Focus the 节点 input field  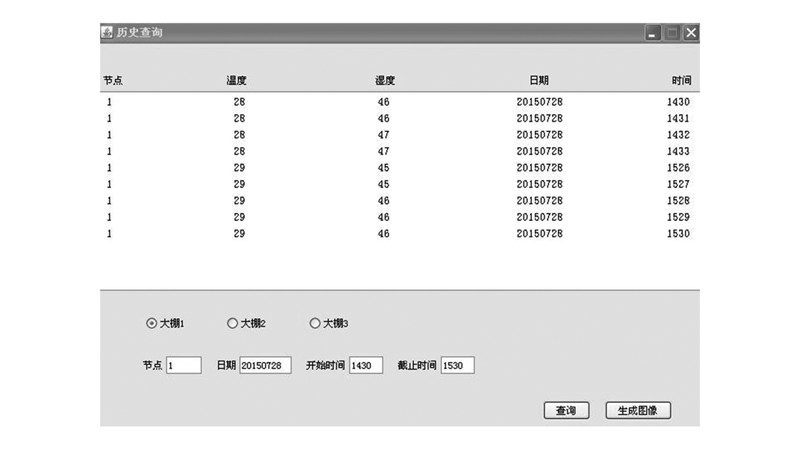183,366
